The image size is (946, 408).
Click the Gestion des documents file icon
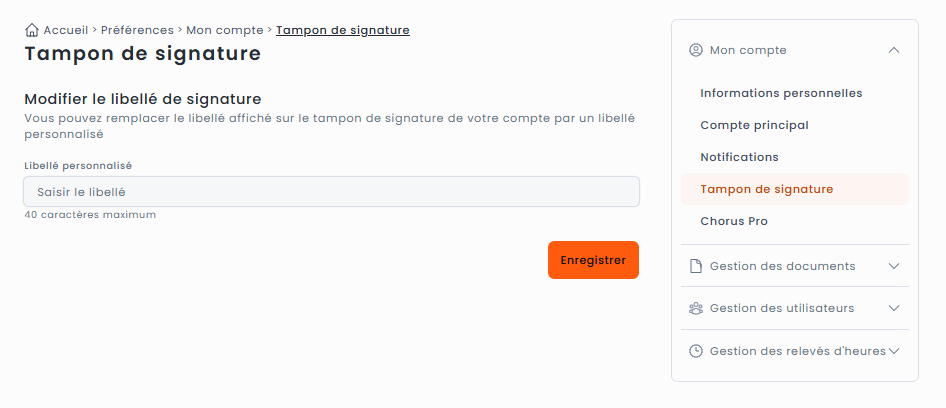click(x=696, y=266)
